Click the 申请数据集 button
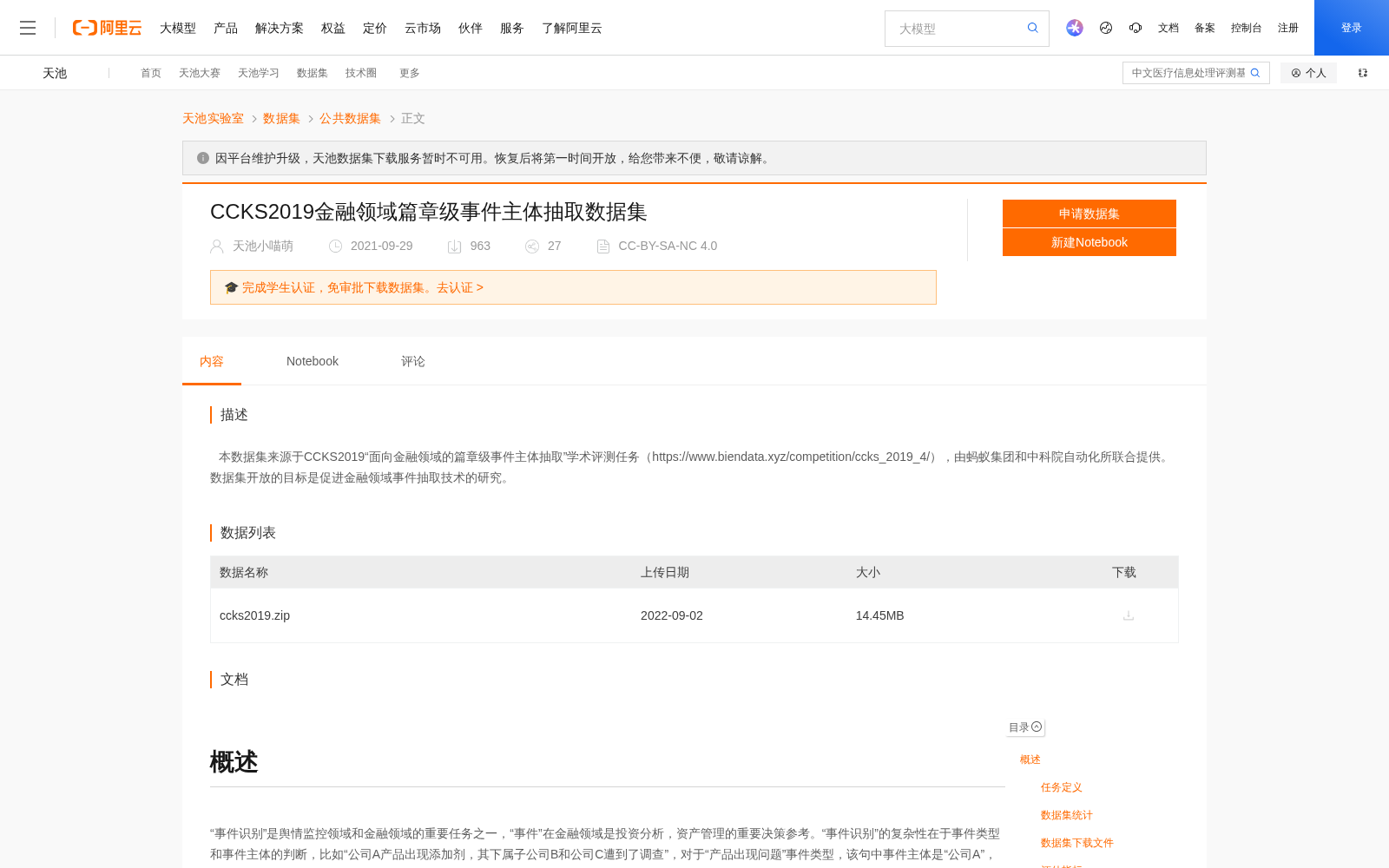 (x=1089, y=214)
